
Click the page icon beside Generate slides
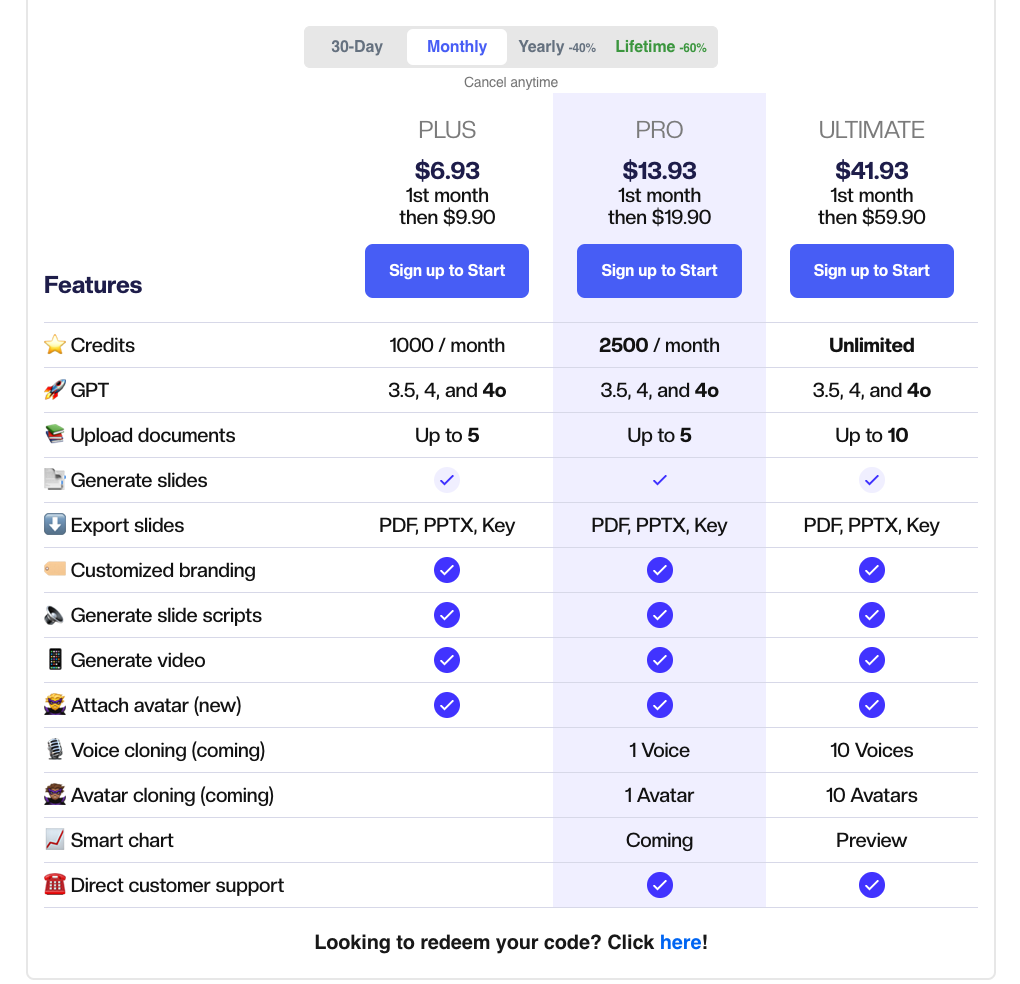[55, 479]
